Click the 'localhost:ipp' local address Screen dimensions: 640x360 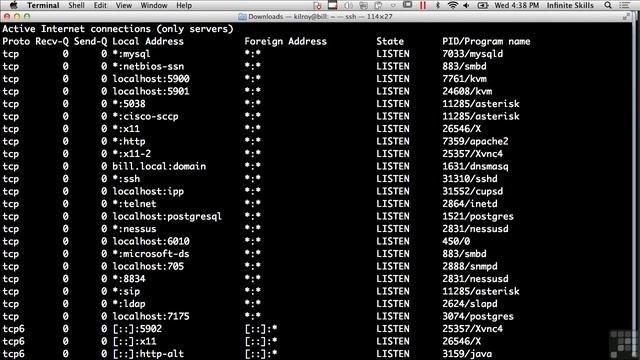point(148,191)
